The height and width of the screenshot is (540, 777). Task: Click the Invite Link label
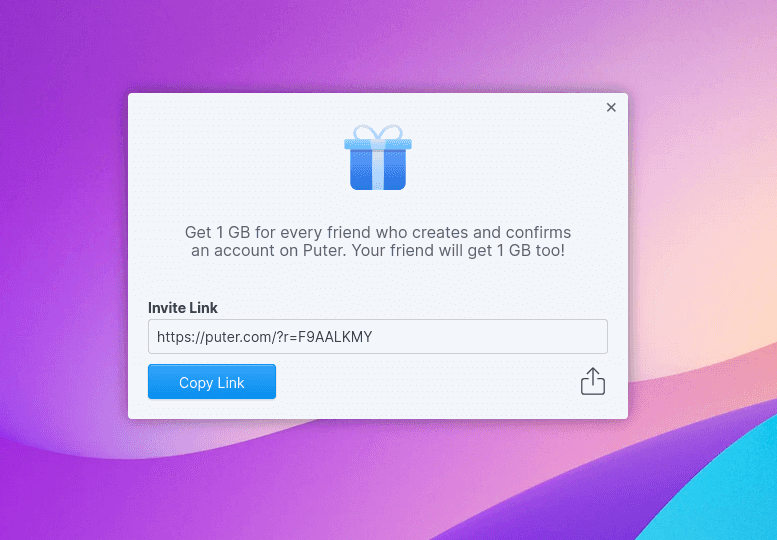tap(183, 308)
